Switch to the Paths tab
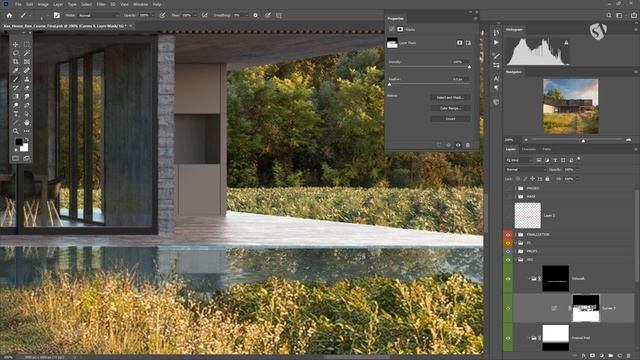This screenshot has height=360, width=640. (547, 149)
